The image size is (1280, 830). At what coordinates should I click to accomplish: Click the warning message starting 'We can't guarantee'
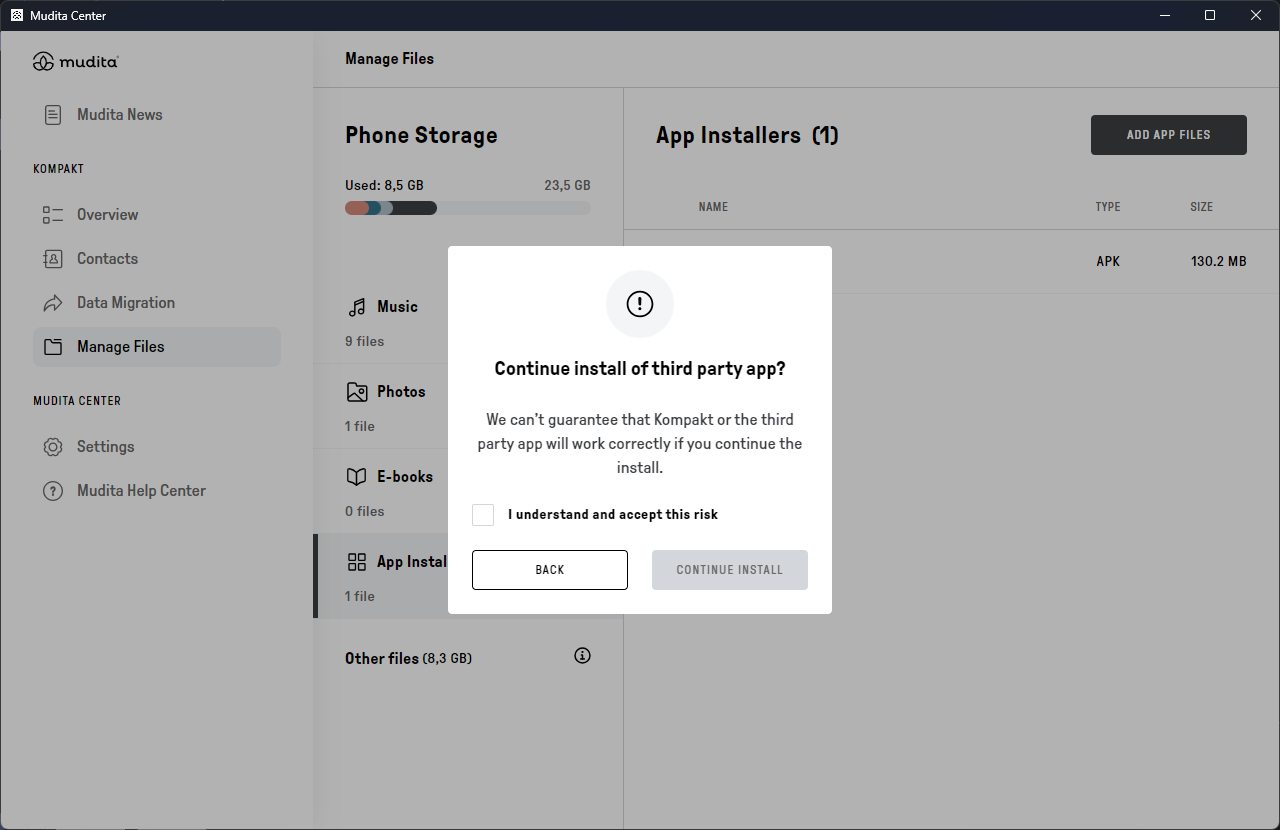coord(640,443)
